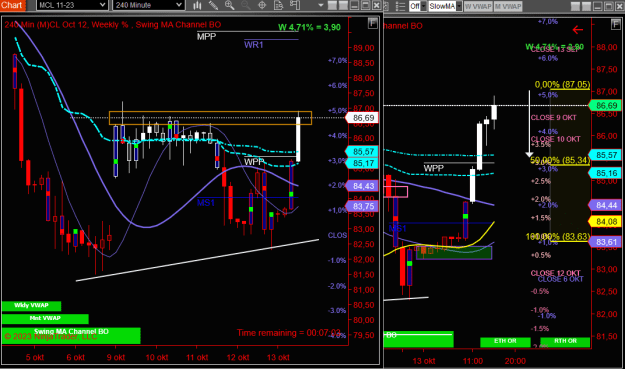Click the yellow 84,08 price marker
The height and width of the screenshot is (369, 625).
click(x=605, y=221)
